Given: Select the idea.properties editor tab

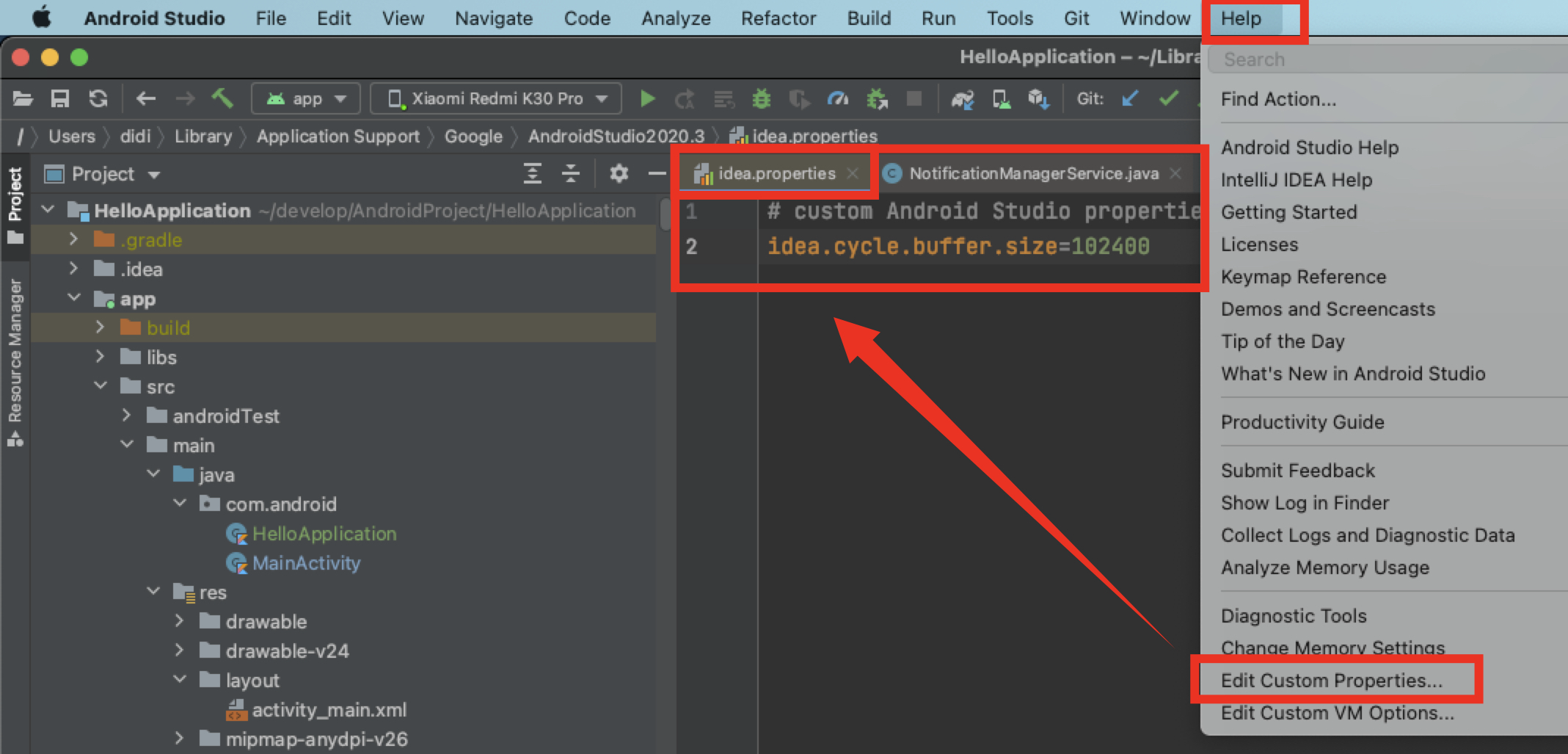Looking at the screenshot, I should (x=776, y=173).
